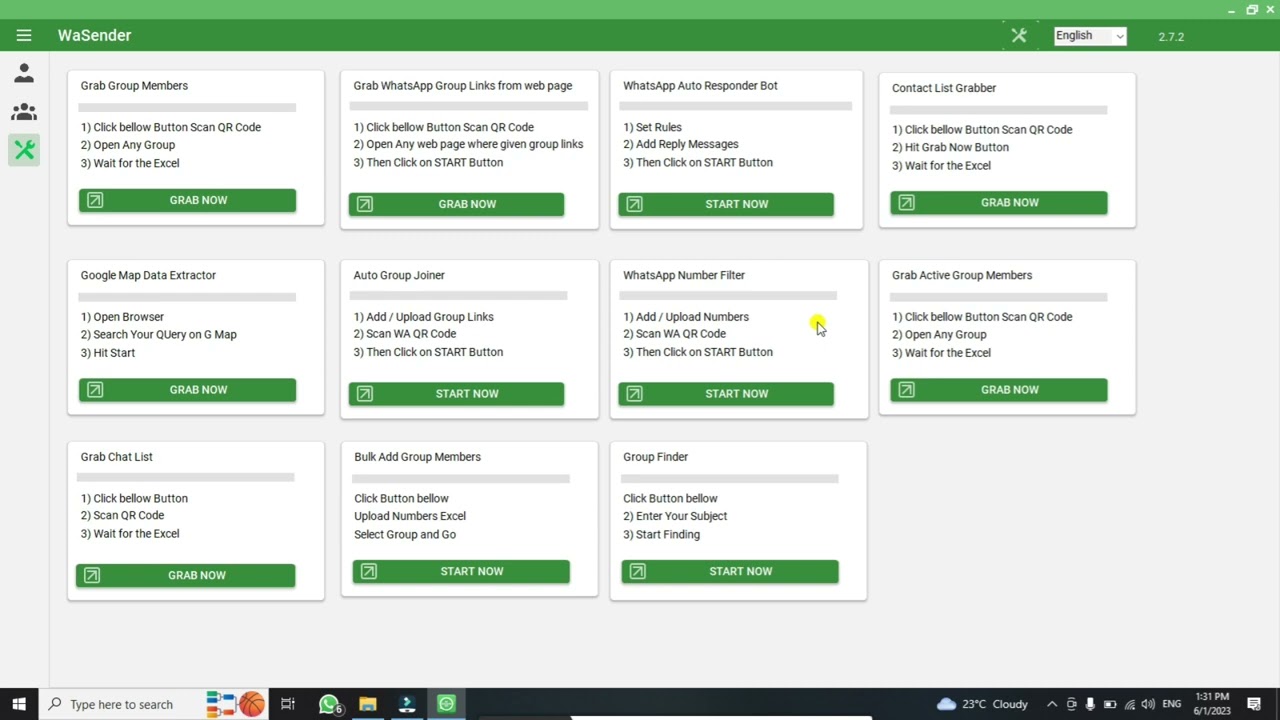Select the tools wrench sidebar icon
Screen dimensions: 1280x720
[x=24, y=150]
